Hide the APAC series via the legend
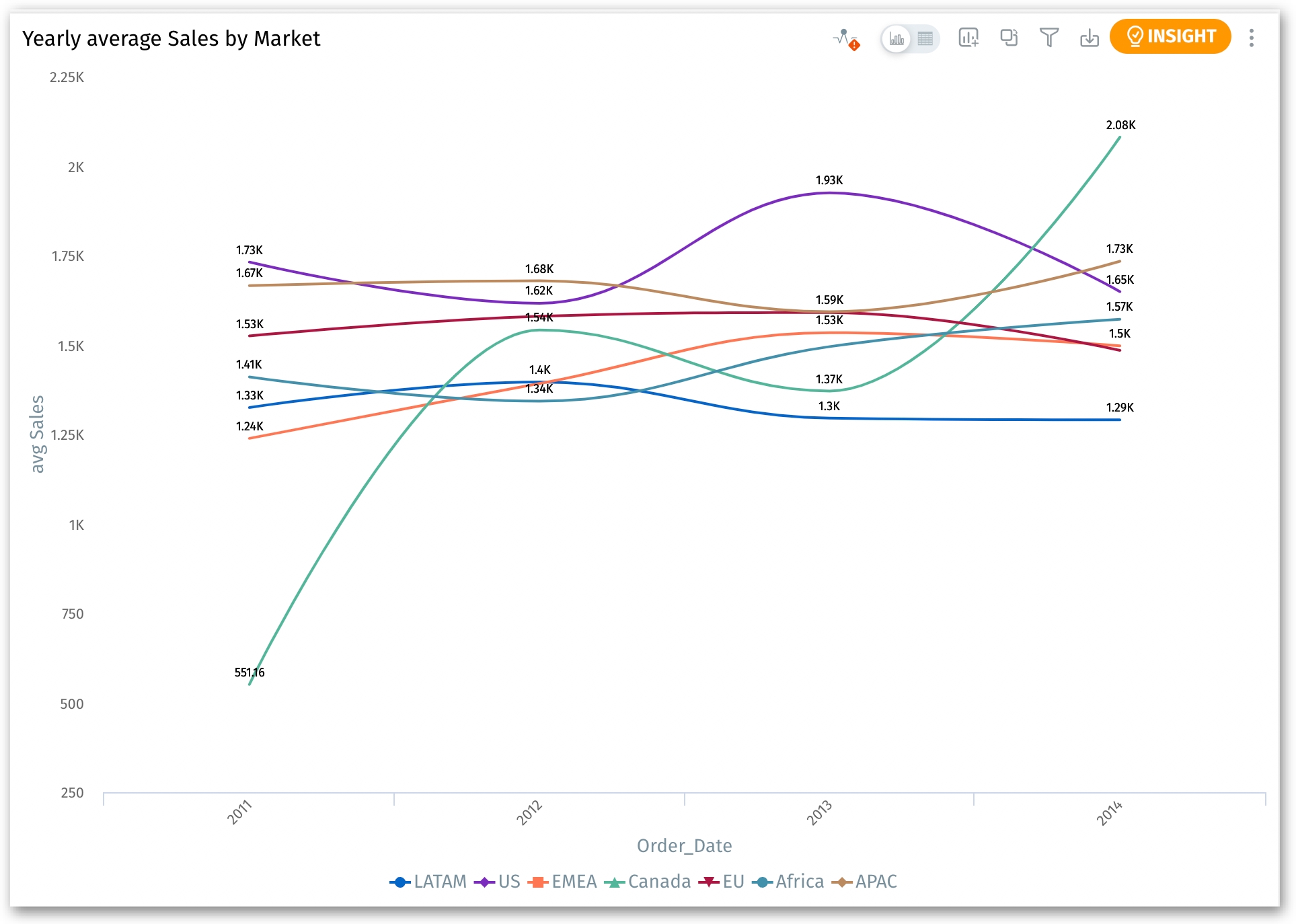Viewport: 1296px width, 924px height. pos(865,882)
